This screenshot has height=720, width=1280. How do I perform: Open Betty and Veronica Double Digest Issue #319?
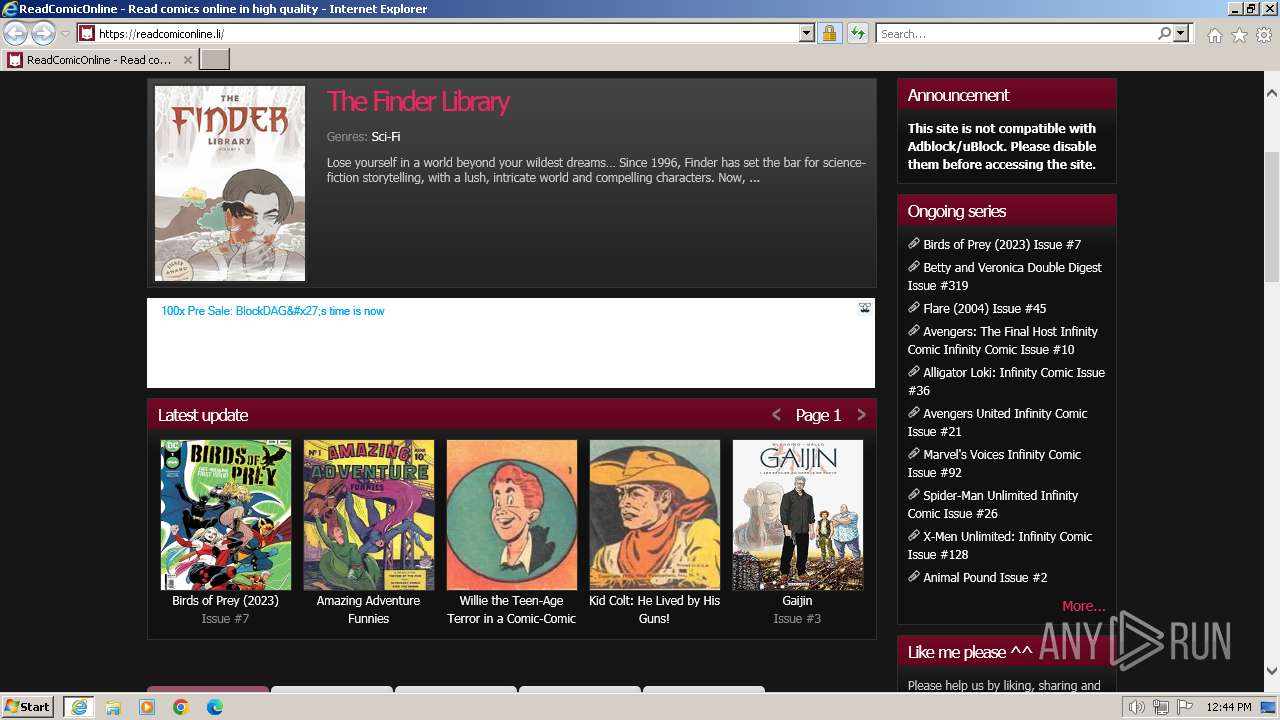click(1005, 277)
